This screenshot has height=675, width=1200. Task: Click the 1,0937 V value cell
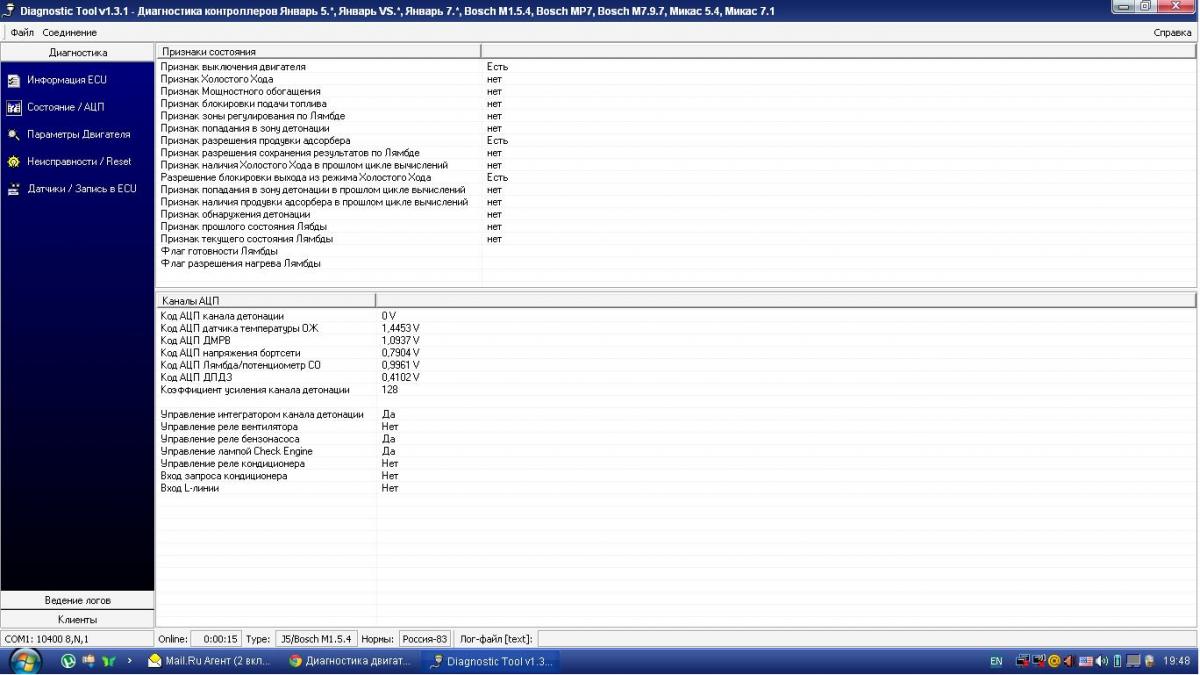tap(401, 340)
